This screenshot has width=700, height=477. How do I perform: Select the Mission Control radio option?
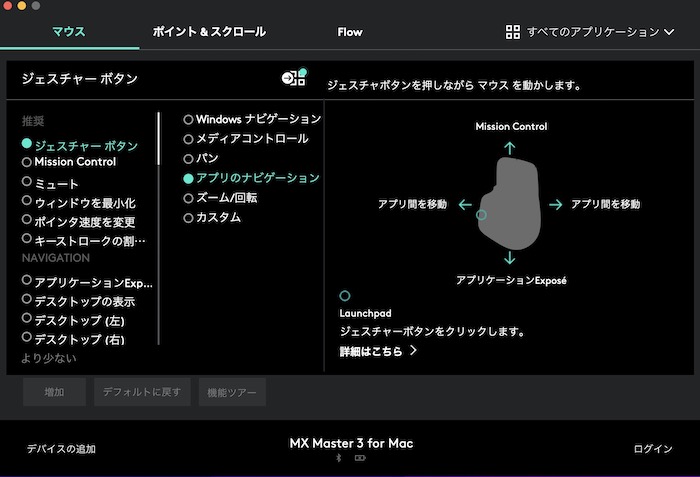[27, 162]
